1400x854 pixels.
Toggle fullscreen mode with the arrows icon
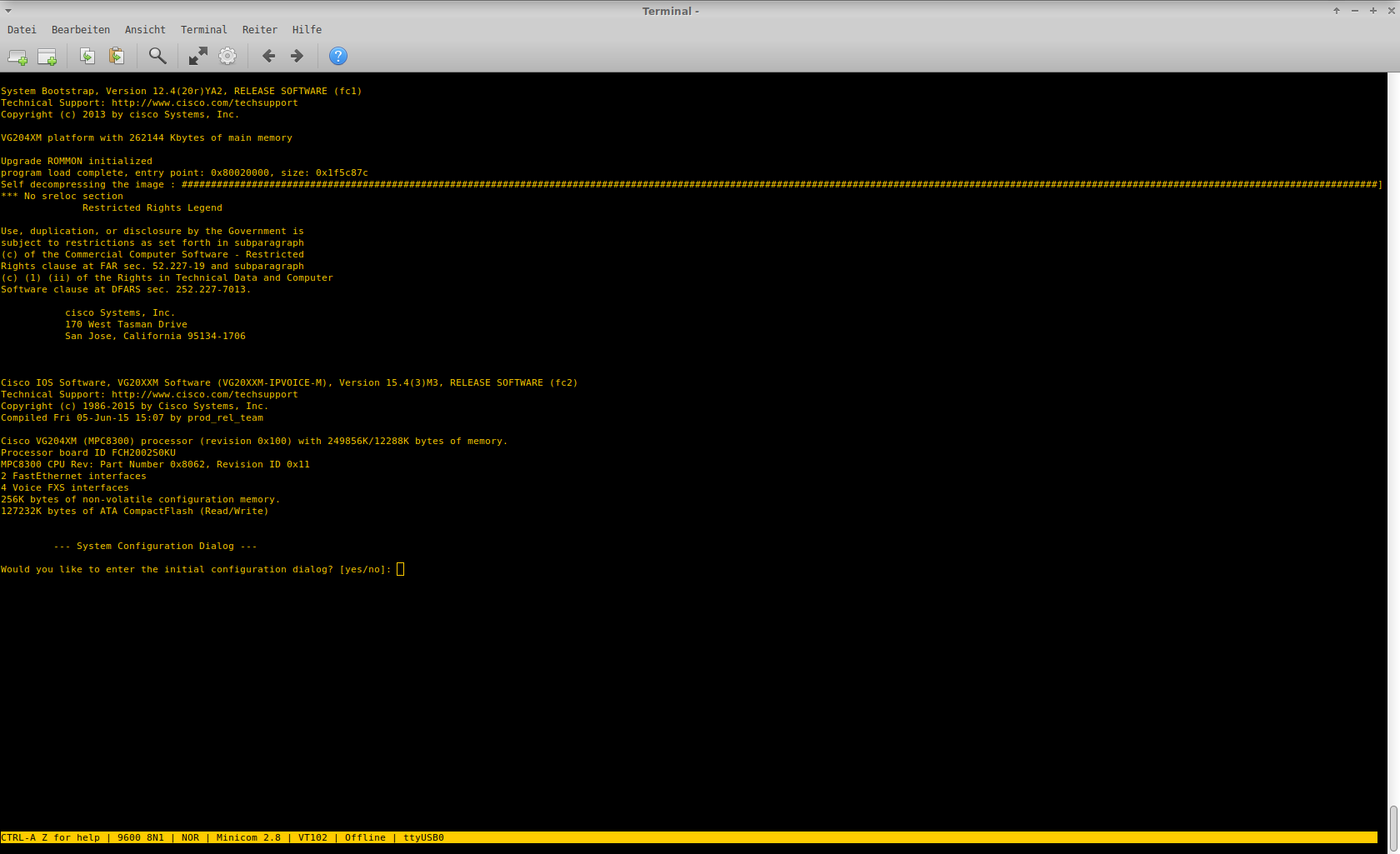(198, 56)
